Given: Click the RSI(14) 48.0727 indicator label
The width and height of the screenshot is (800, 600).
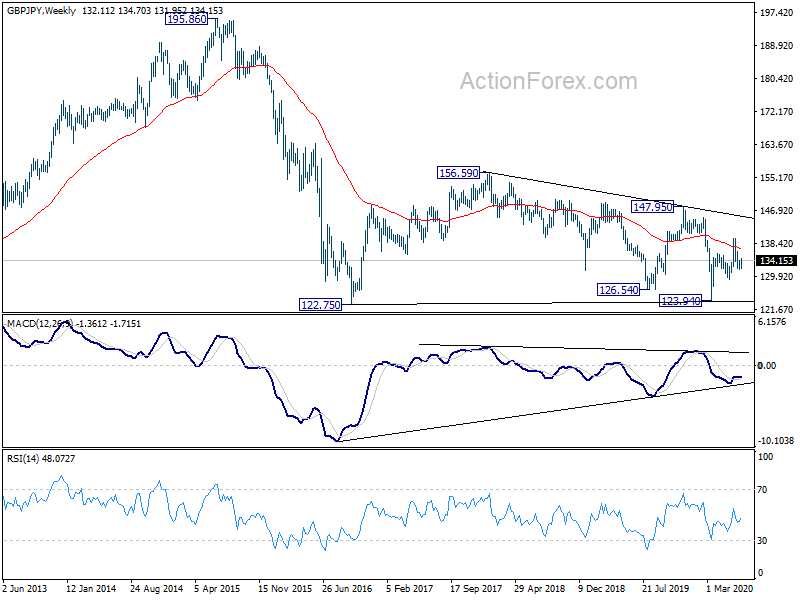Looking at the screenshot, I should click(x=41, y=459).
